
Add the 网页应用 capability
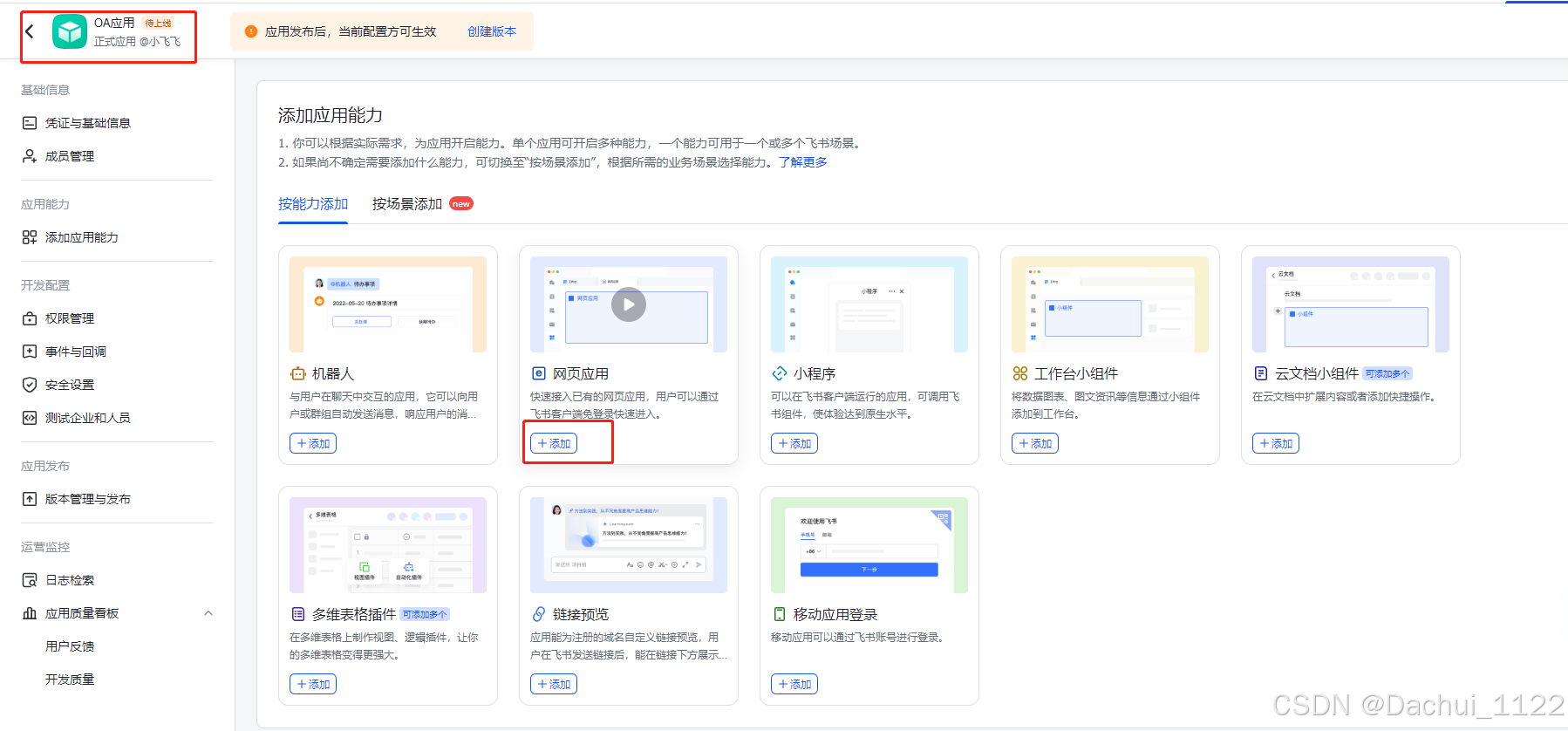tap(554, 443)
